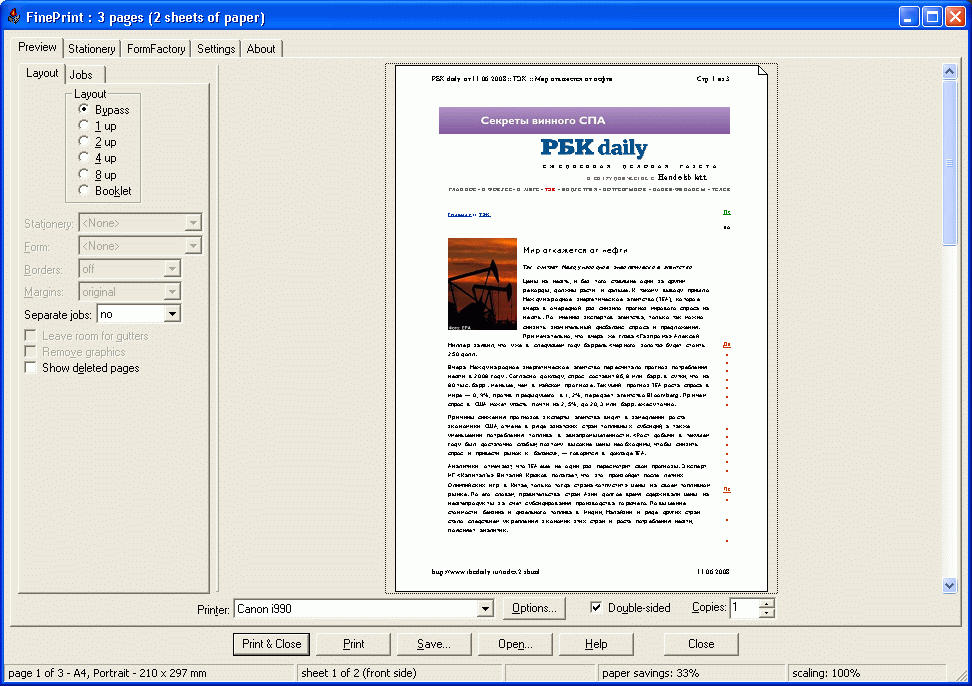Click the preview scrollbar down arrow
The width and height of the screenshot is (972, 686).
950,585
